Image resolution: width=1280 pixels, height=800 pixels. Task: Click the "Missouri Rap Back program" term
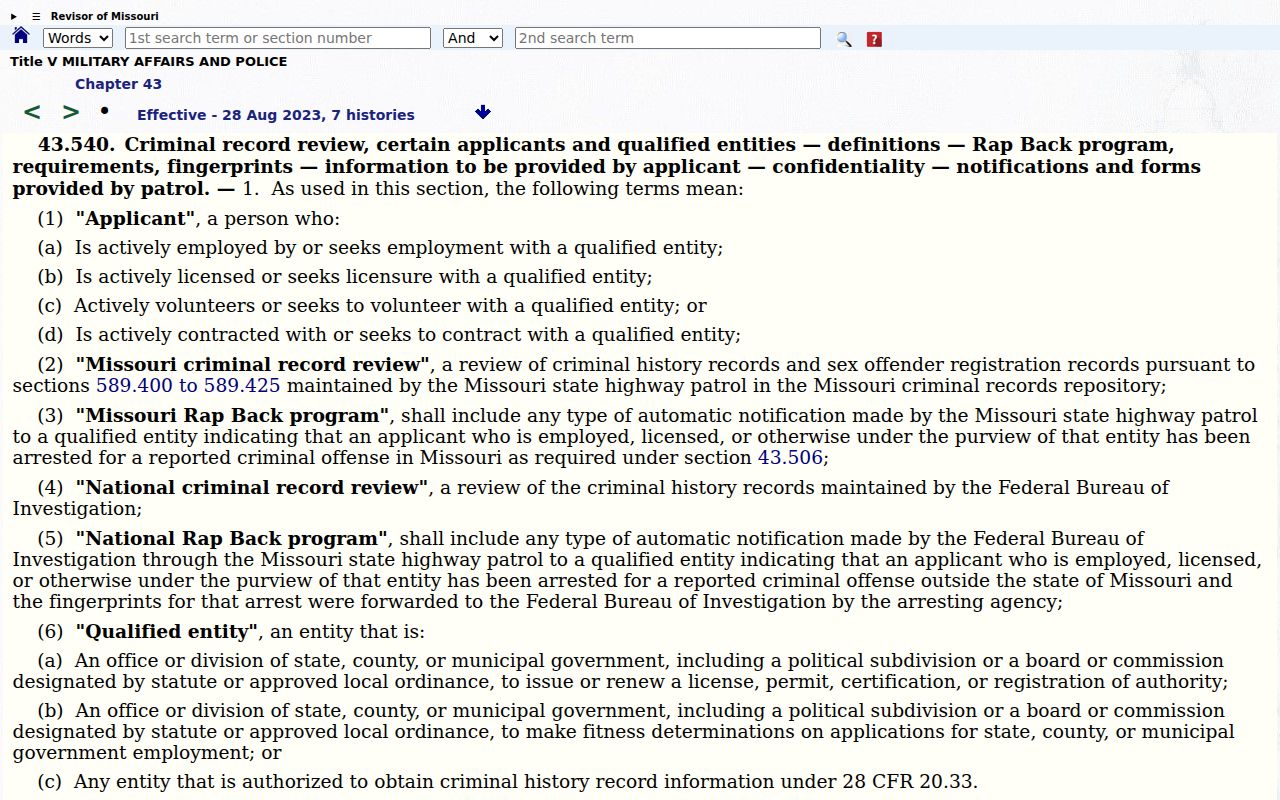pyautogui.click(x=233, y=415)
